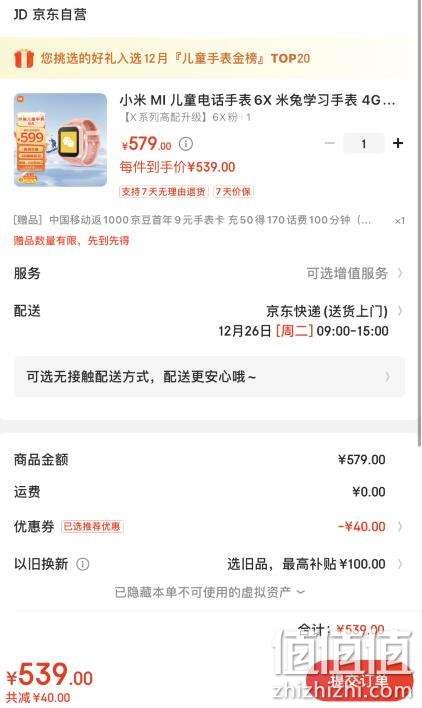Viewport: 422px width, 708px height.
Task: Click the 支持7天无理由退货 tag
Action: [163, 191]
